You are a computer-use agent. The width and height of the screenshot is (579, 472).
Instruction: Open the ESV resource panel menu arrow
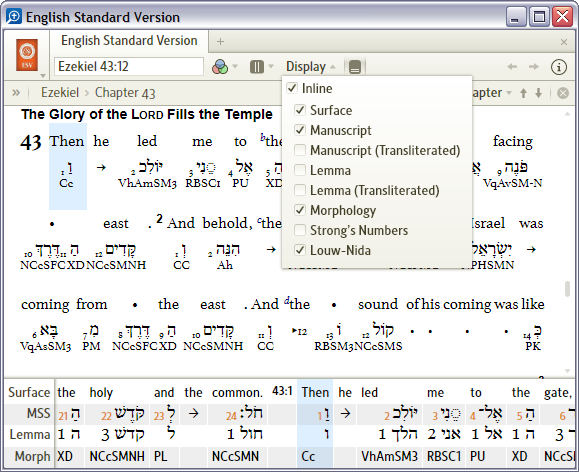tap(43, 76)
